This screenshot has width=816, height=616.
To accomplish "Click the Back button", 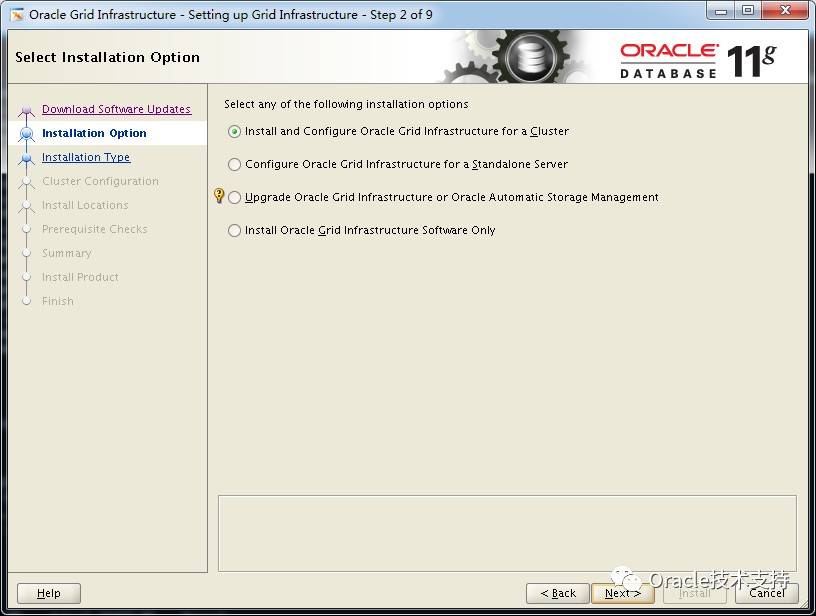I will (558, 593).
